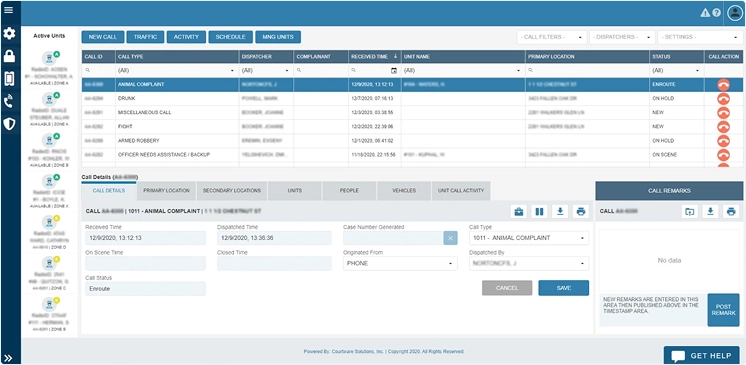Switch to Vehicles tab

click(x=404, y=191)
